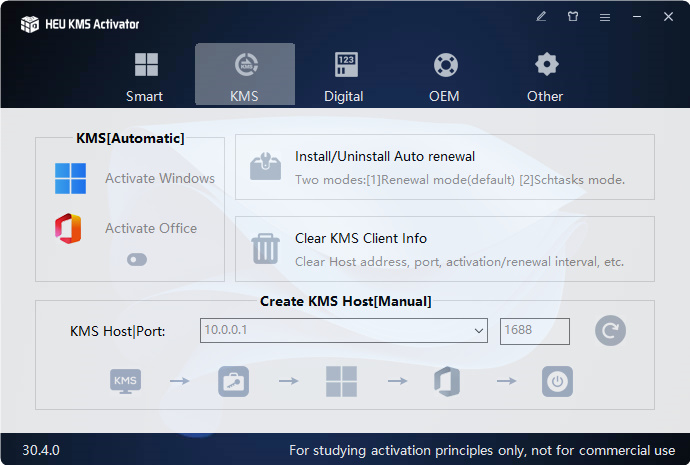690x465 pixels.
Task: Open the Smart activation tab
Action: tap(146, 75)
